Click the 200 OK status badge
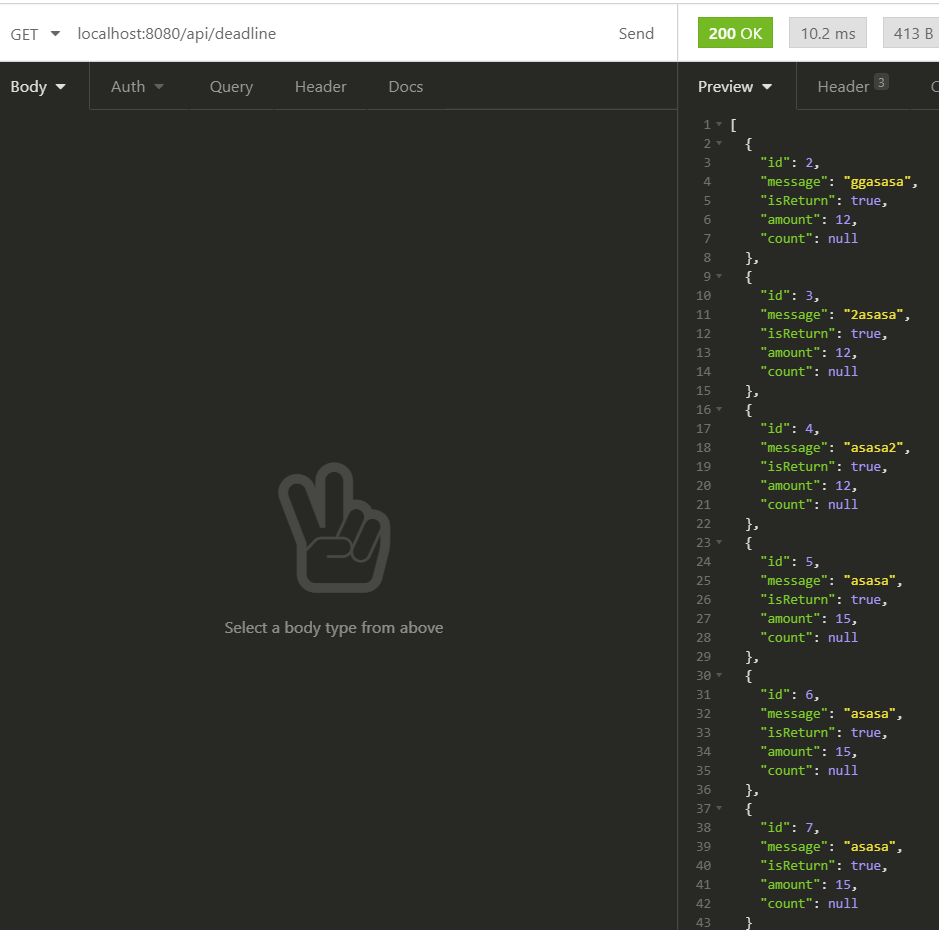939x930 pixels. click(x=735, y=33)
